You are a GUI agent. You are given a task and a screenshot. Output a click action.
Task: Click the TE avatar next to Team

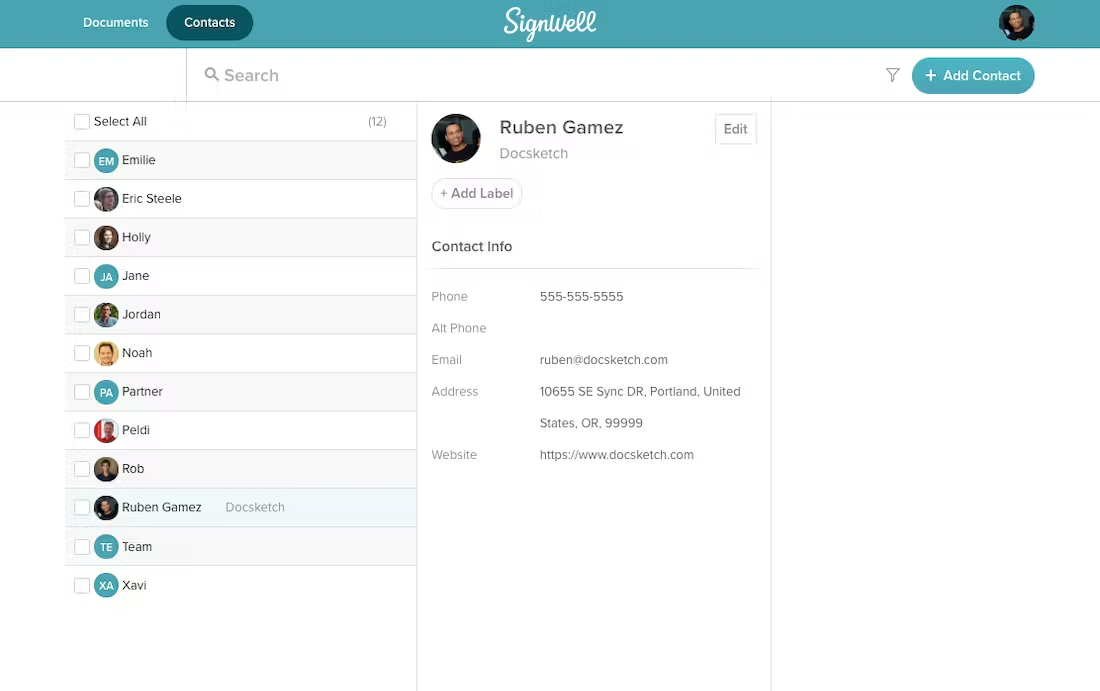click(106, 546)
